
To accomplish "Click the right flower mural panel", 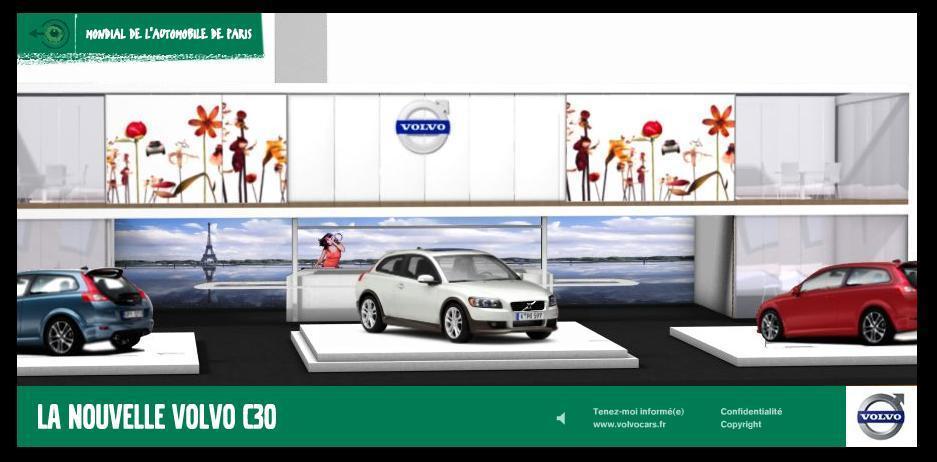I will pyautogui.click(x=650, y=148).
